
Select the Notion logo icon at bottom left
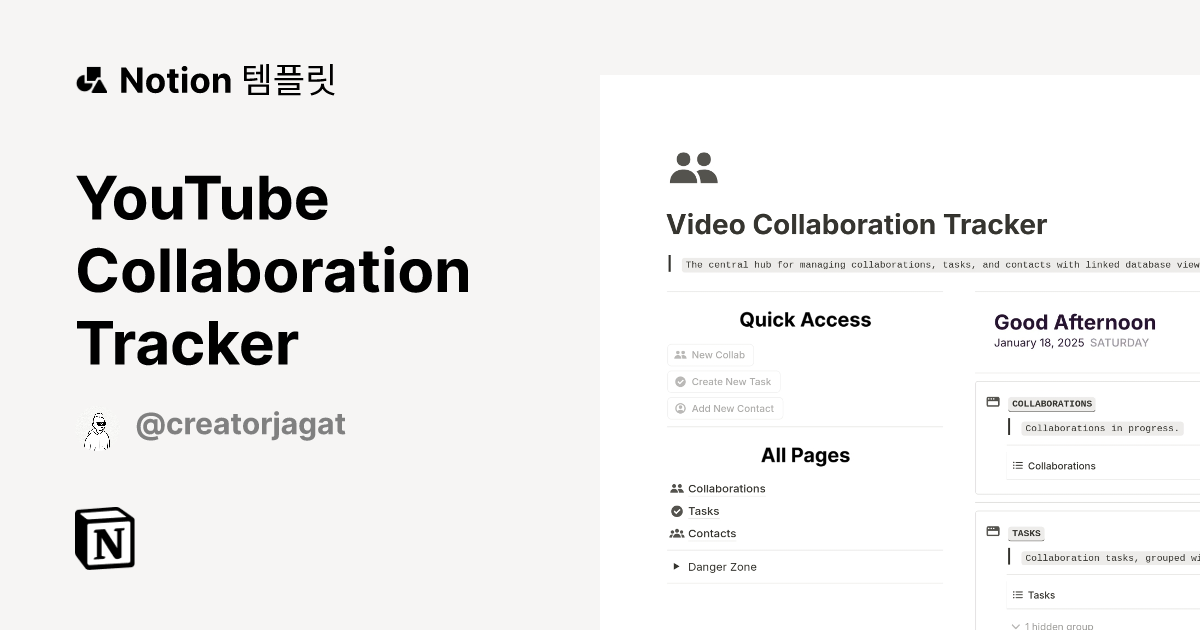click(x=104, y=538)
